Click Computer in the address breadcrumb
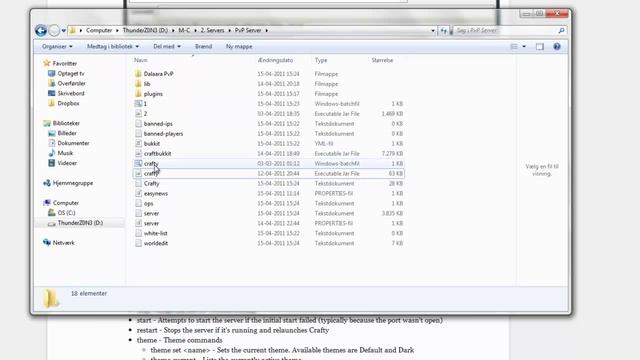Image resolution: width=640 pixels, height=360 pixels. 99,30
